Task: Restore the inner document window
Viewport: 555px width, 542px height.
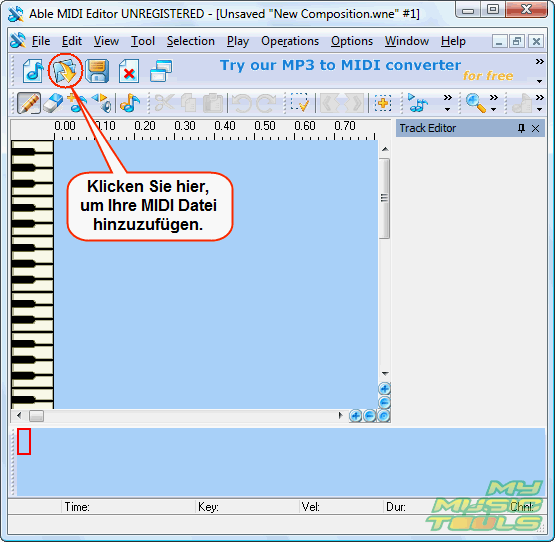Action: [x=517, y=41]
